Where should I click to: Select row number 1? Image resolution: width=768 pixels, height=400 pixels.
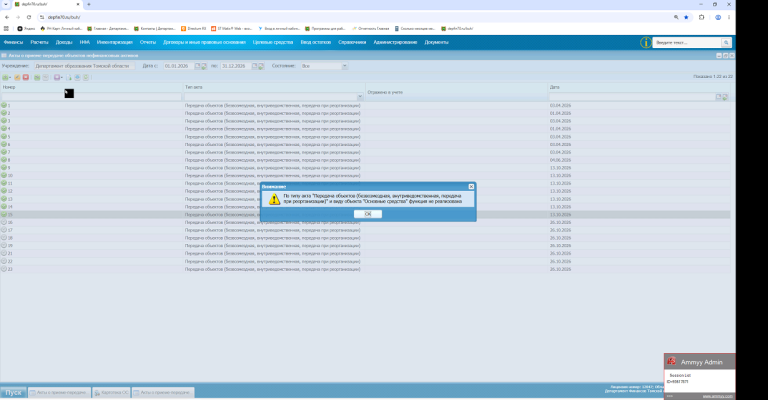[365, 105]
